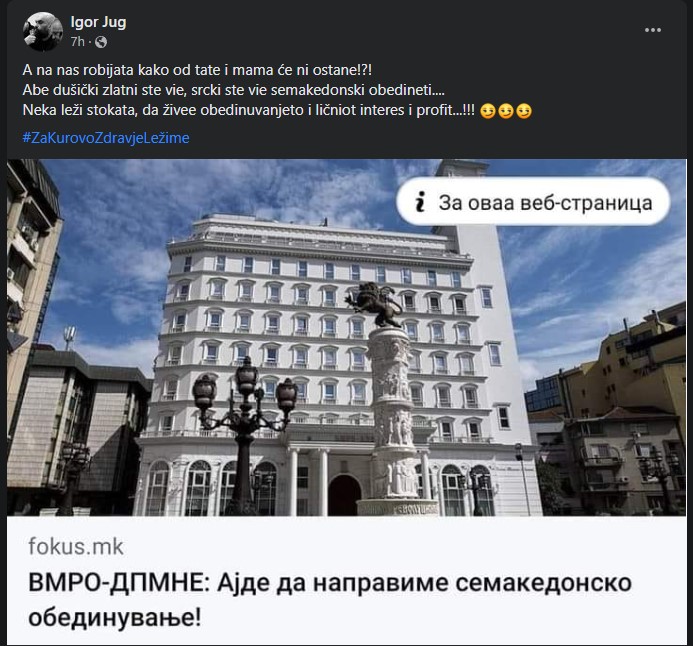Follow the #ZaKurovoZdravjeLežime hashtag
The height and width of the screenshot is (646, 693).
pyautogui.click(x=106, y=138)
